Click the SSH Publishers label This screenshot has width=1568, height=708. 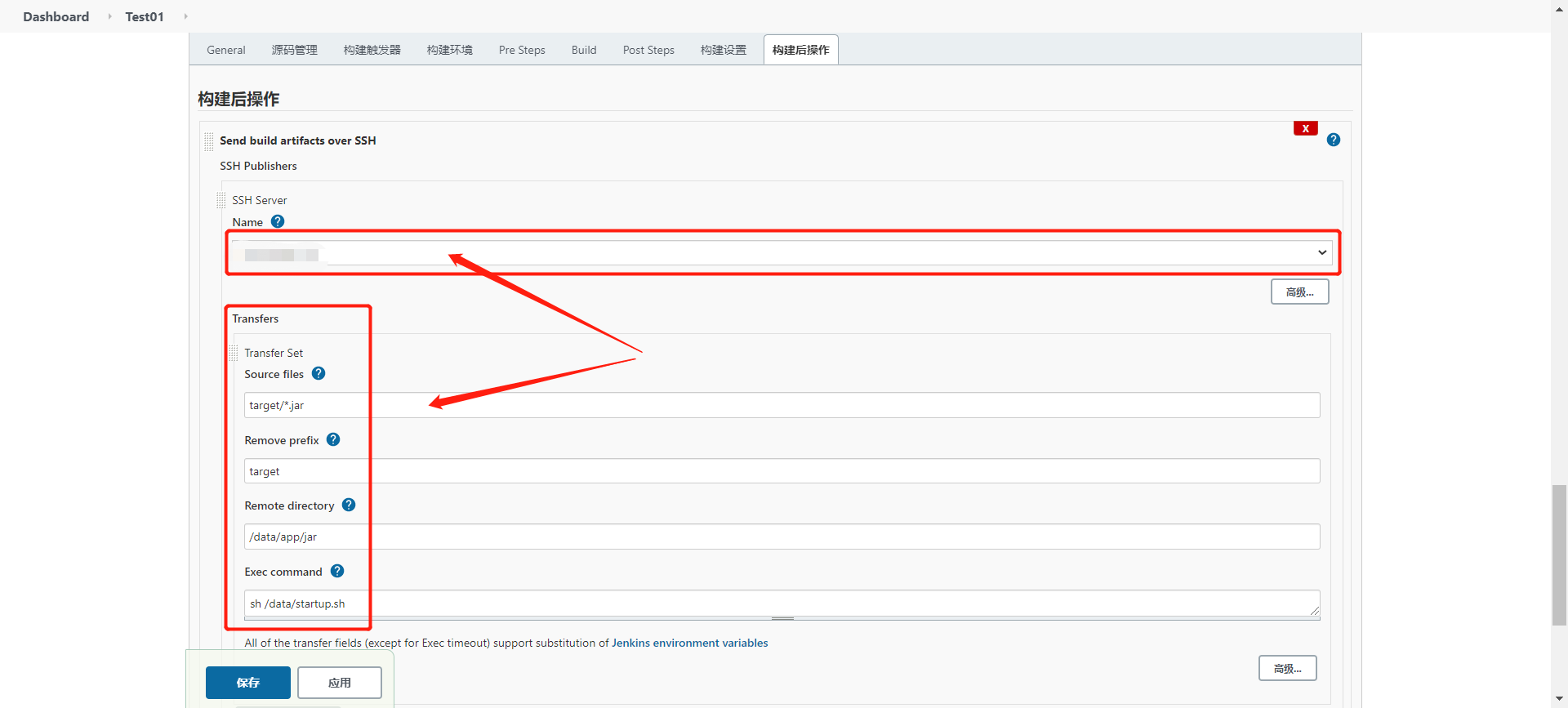(x=258, y=166)
